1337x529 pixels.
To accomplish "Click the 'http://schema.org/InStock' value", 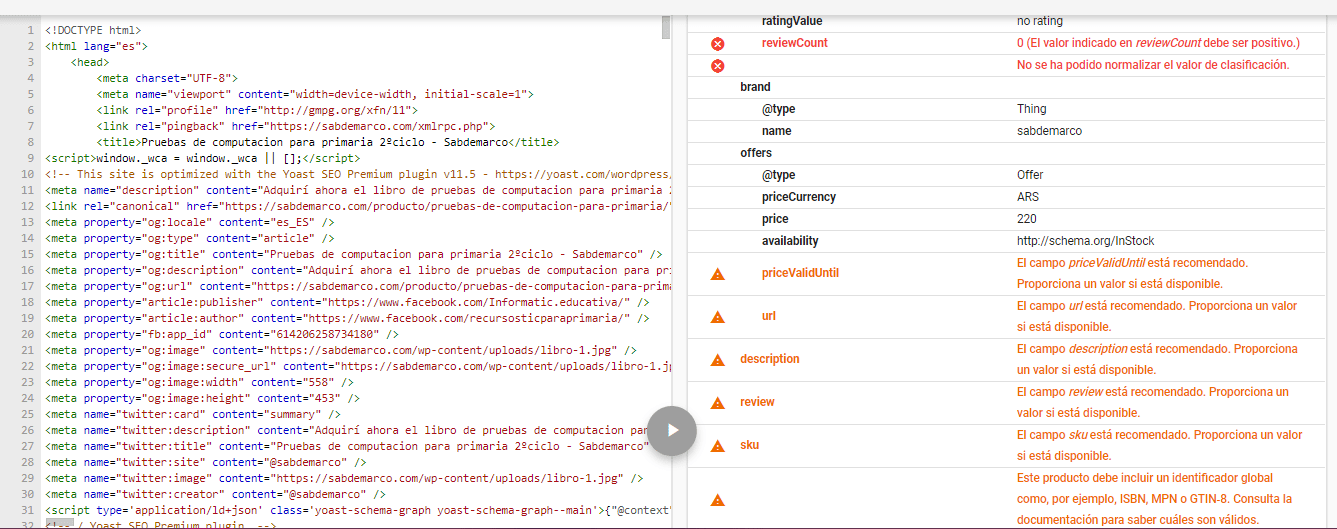I will 1085,241.
